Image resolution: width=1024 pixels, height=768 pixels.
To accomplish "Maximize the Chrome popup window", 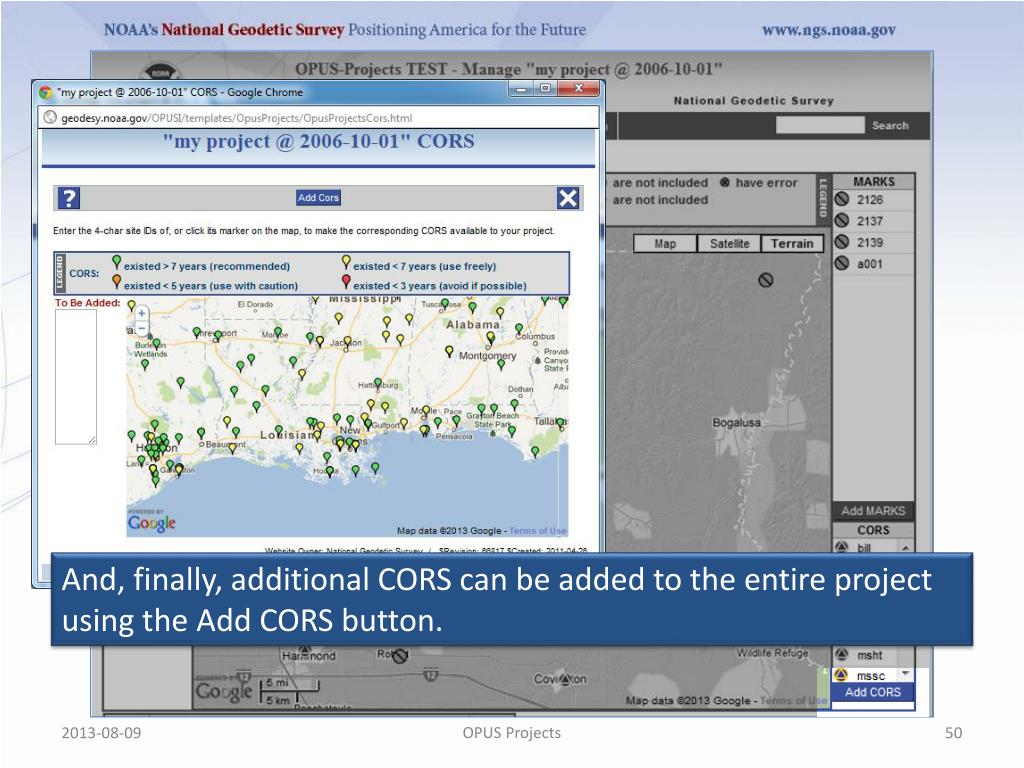I will coord(545,88).
